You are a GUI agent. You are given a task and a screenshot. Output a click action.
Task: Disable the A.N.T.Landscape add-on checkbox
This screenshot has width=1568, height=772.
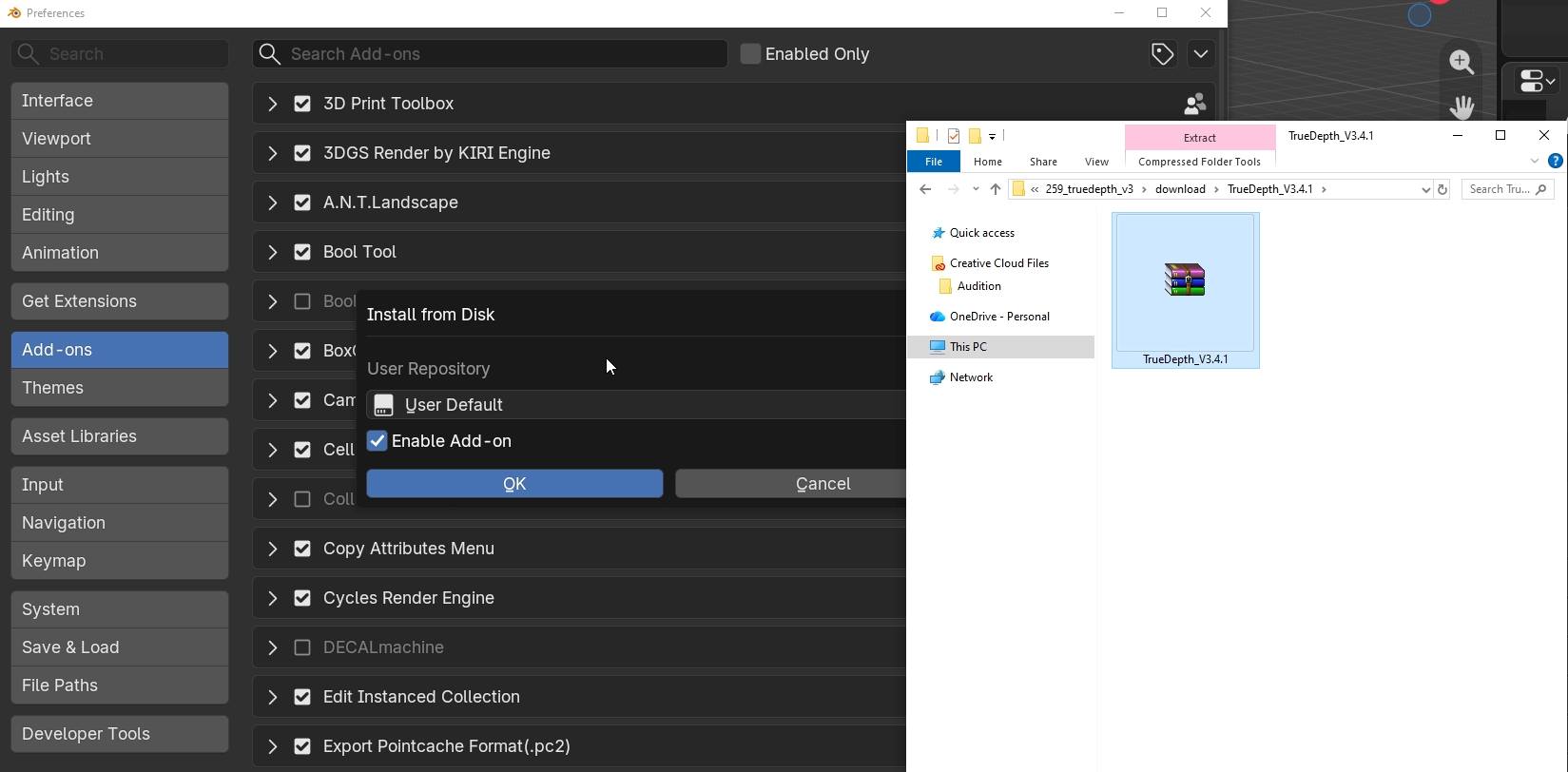pos(302,203)
